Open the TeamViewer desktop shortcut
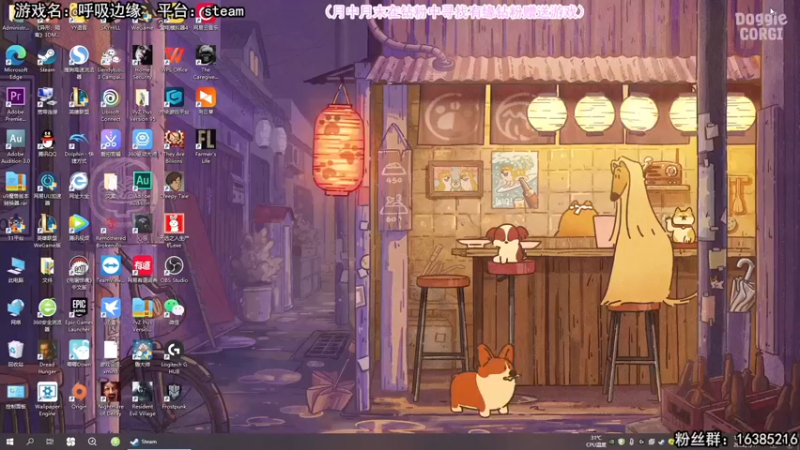The width and height of the screenshot is (800, 450). coord(110,269)
